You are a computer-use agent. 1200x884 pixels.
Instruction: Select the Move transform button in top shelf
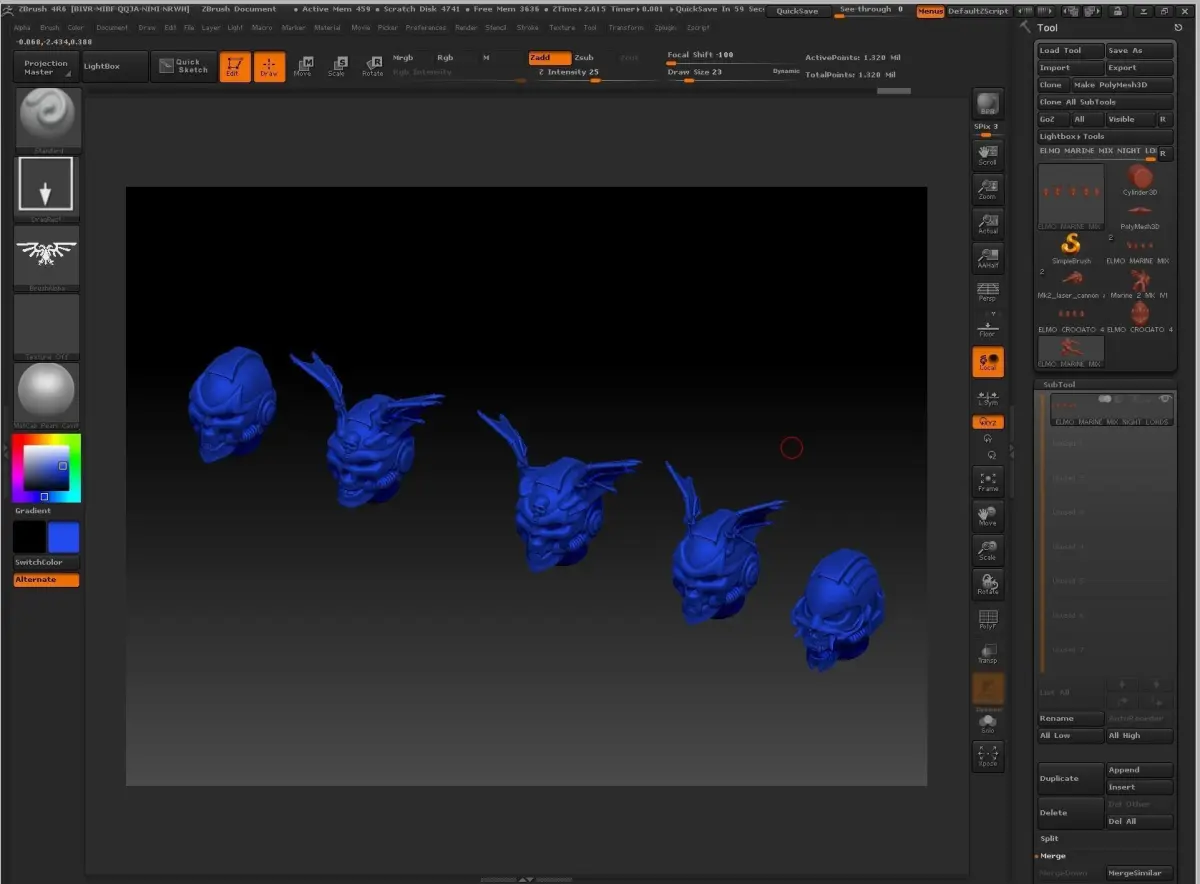click(303, 67)
